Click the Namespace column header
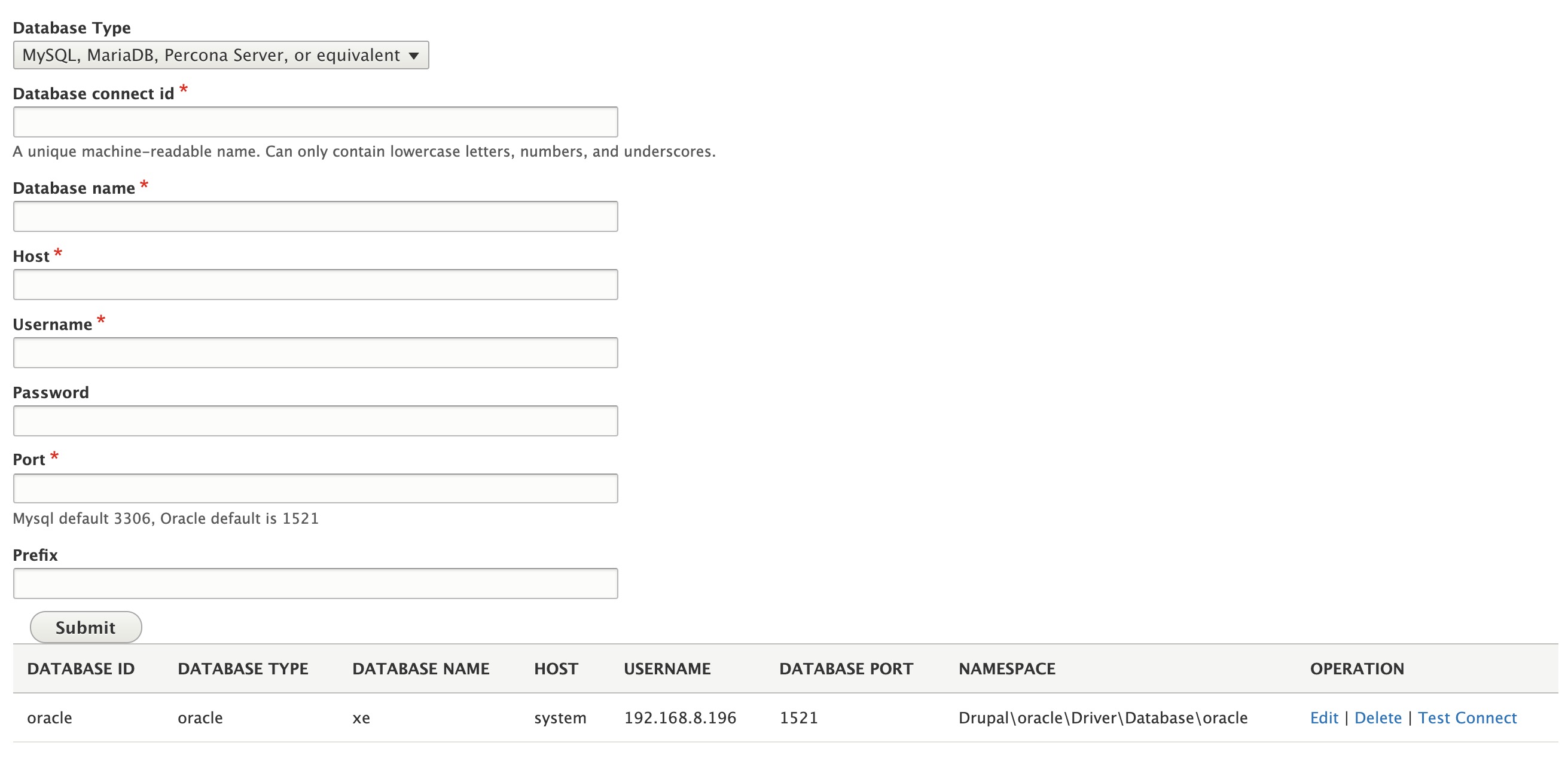1568x776 pixels. pos(1007,669)
